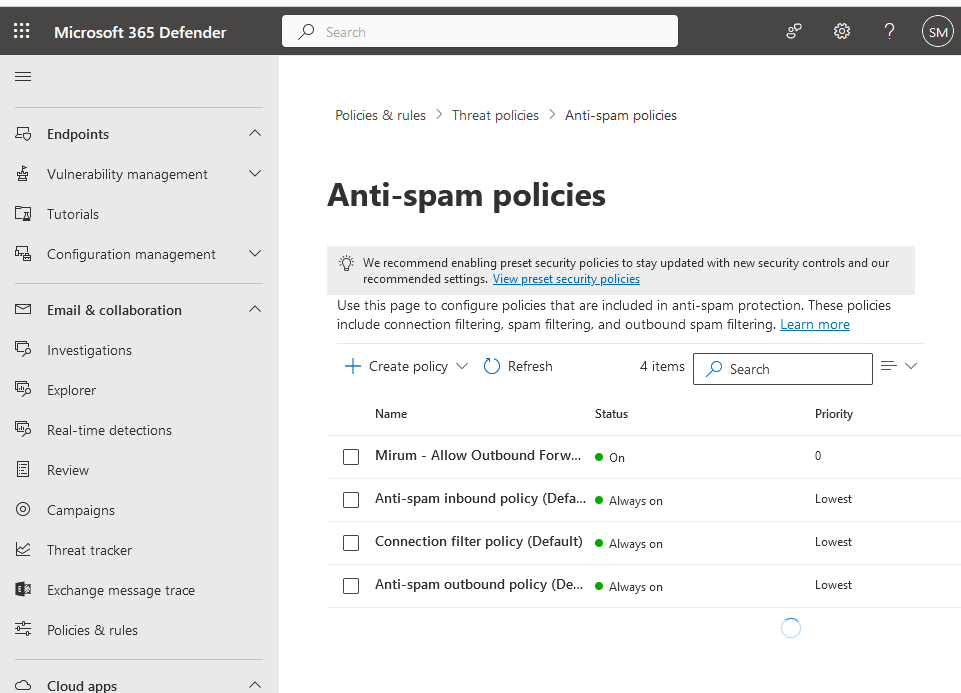Go to Real-time detections
The height and width of the screenshot is (693, 961).
(109, 430)
